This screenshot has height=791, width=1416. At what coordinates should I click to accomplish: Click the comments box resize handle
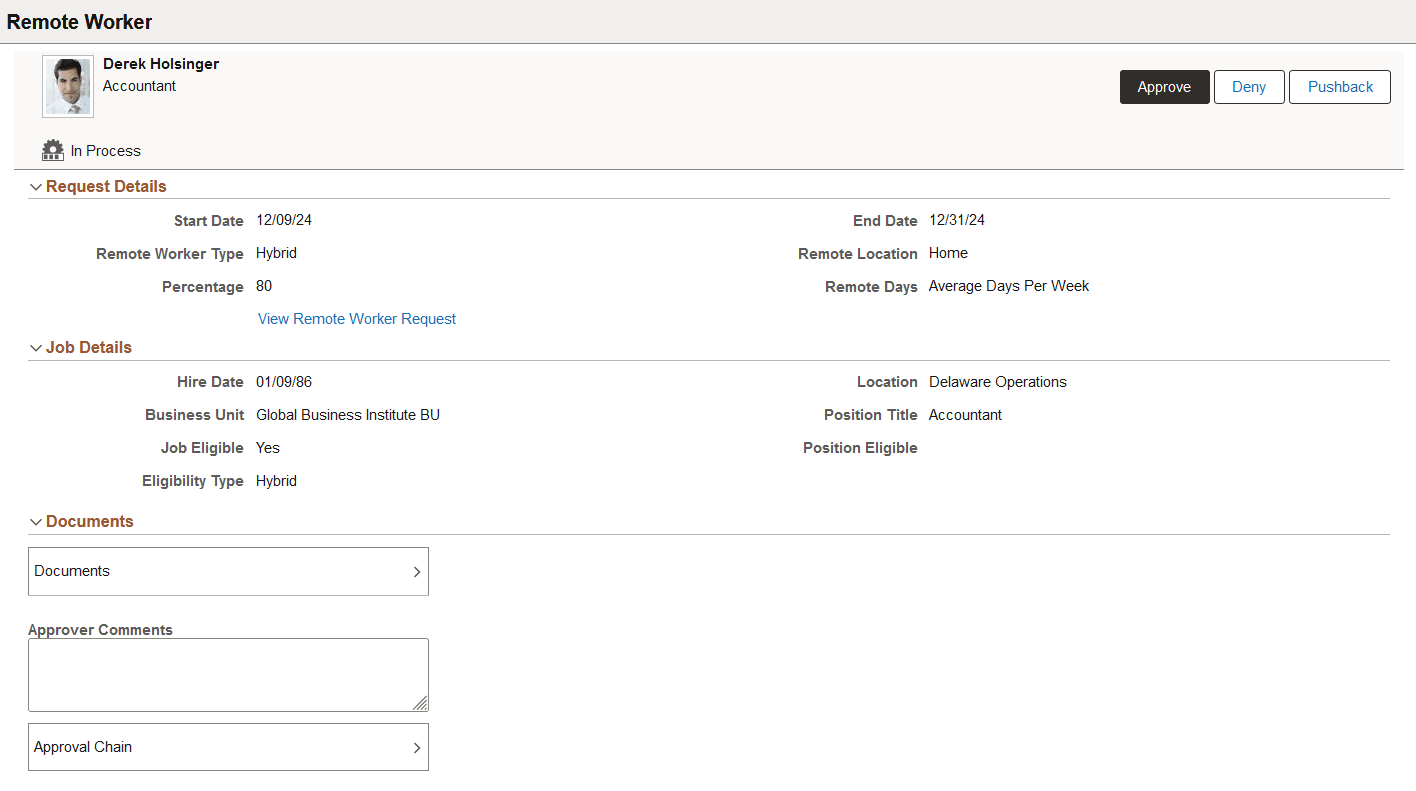pos(422,704)
